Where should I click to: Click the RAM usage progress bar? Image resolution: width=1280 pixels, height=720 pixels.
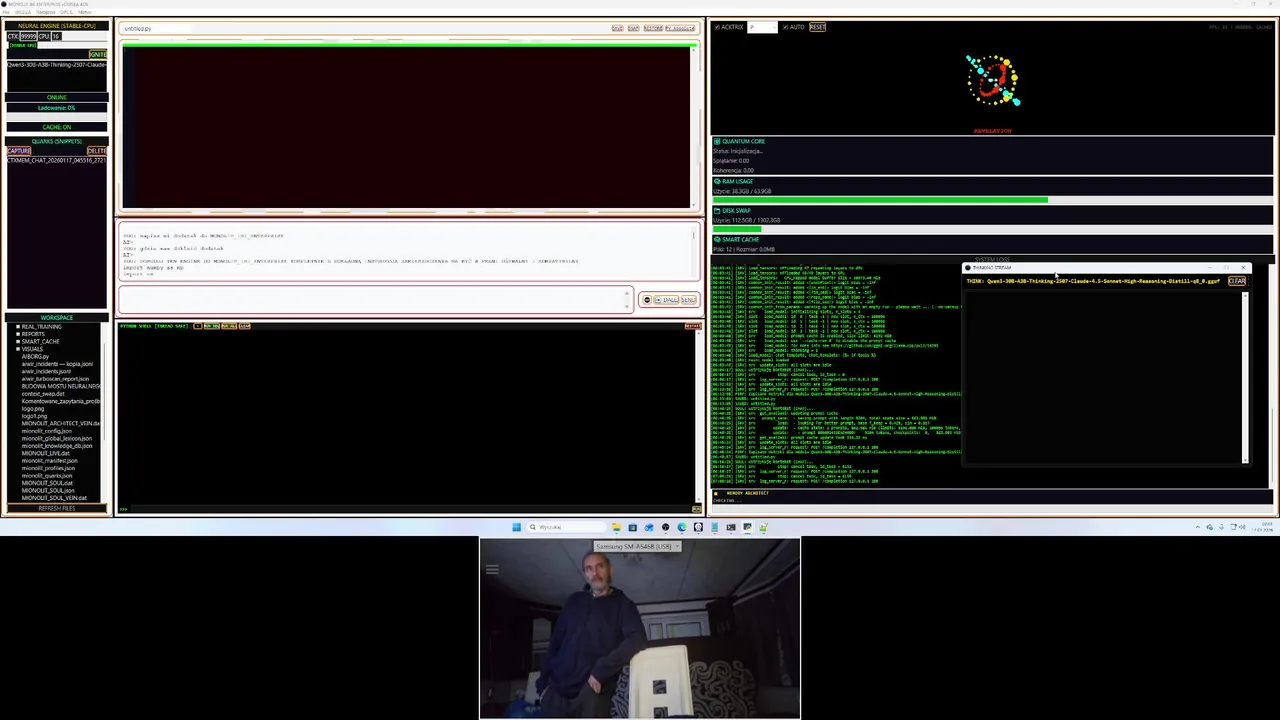click(x=992, y=200)
